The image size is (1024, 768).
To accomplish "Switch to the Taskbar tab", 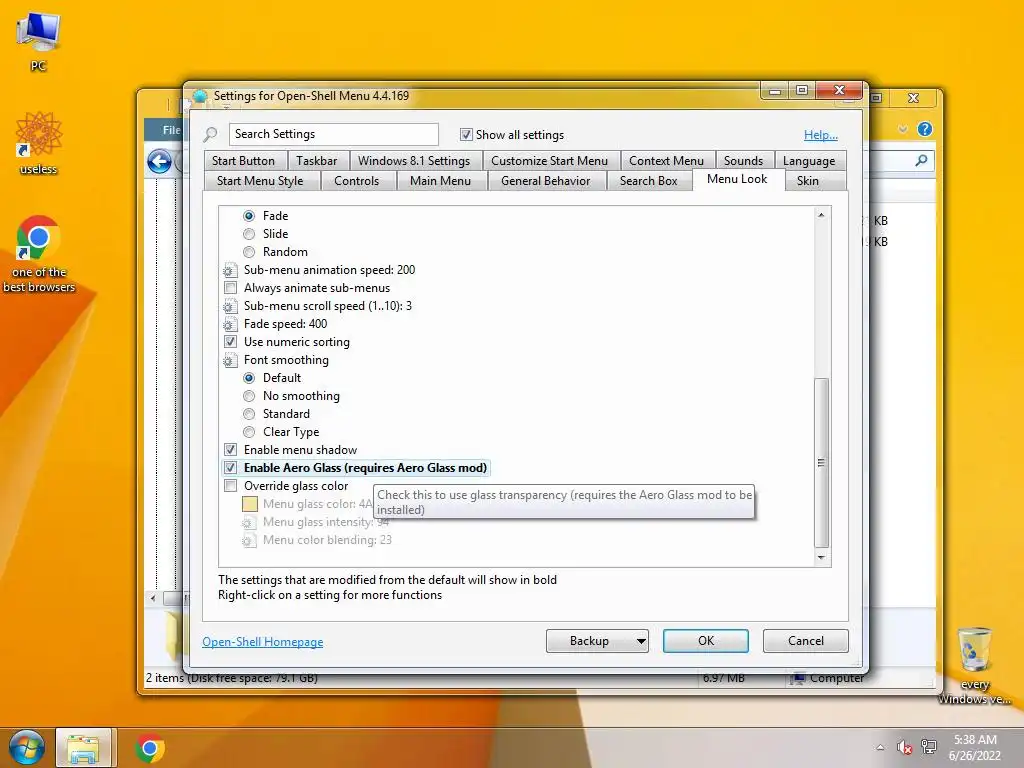I will pos(317,161).
